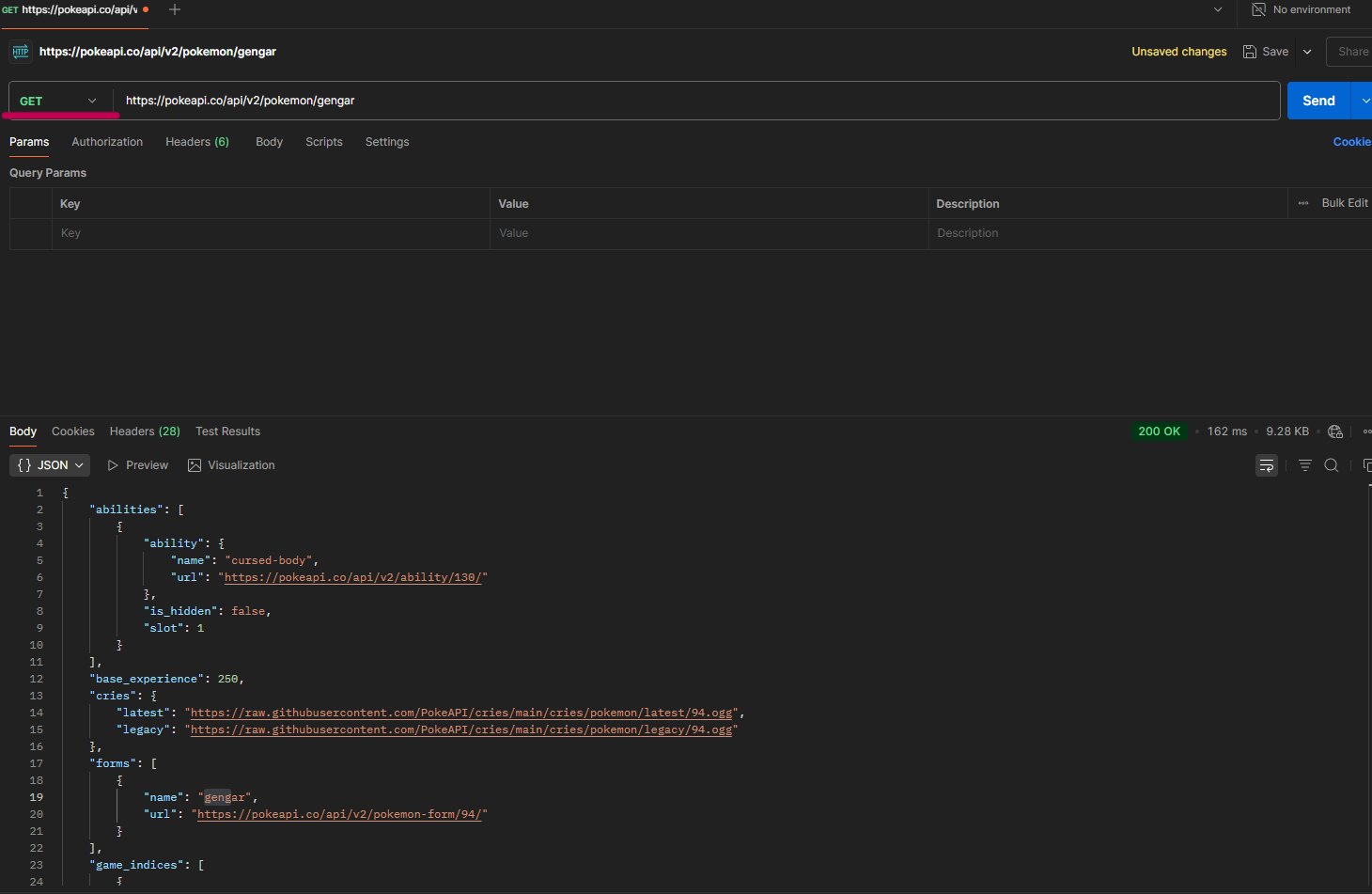Click the Visualization image icon
The width and height of the screenshot is (1372, 894).
[x=195, y=465]
